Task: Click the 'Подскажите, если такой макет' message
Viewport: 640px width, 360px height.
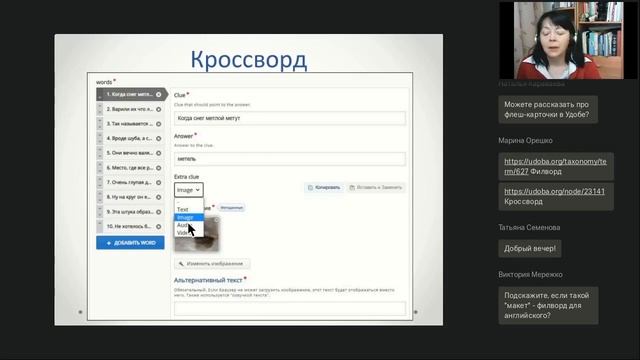Action: tap(548, 305)
